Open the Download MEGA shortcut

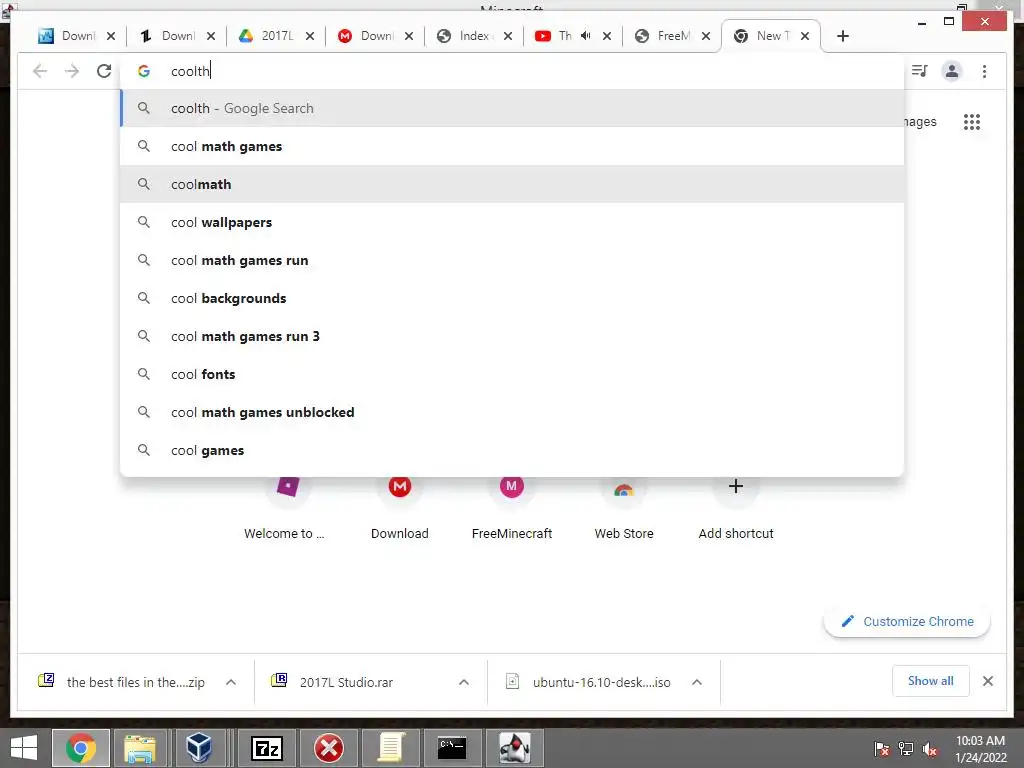(x=400, y=508)
